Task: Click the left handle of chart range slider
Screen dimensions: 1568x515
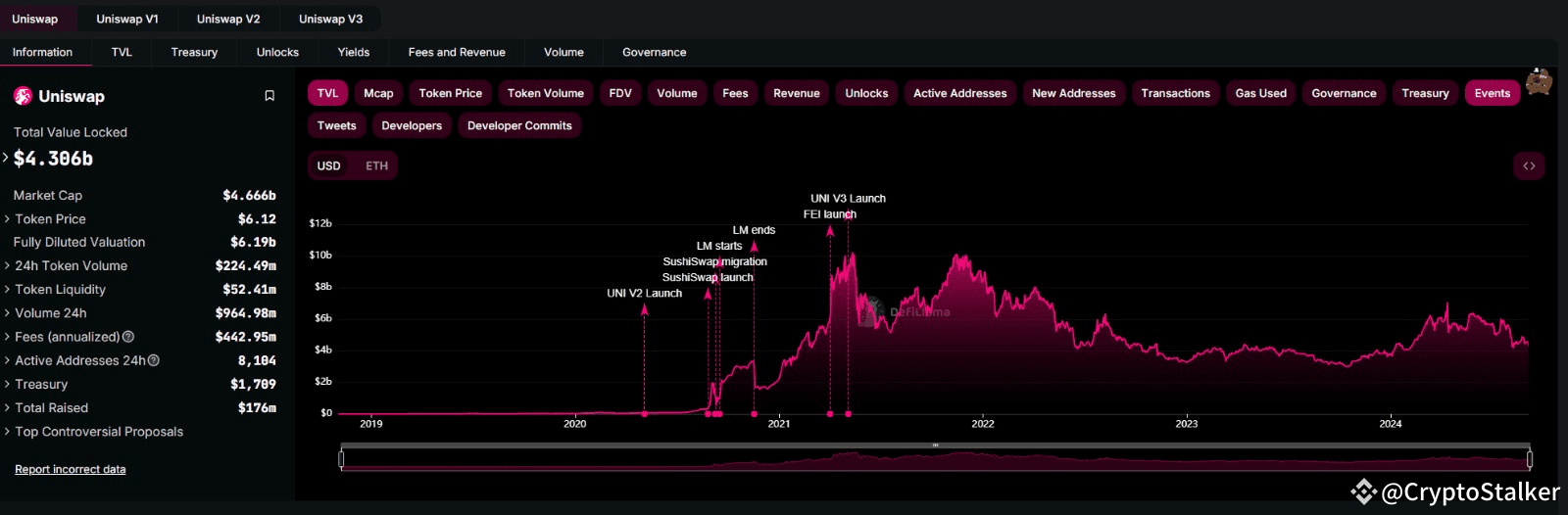Action: 341,458
